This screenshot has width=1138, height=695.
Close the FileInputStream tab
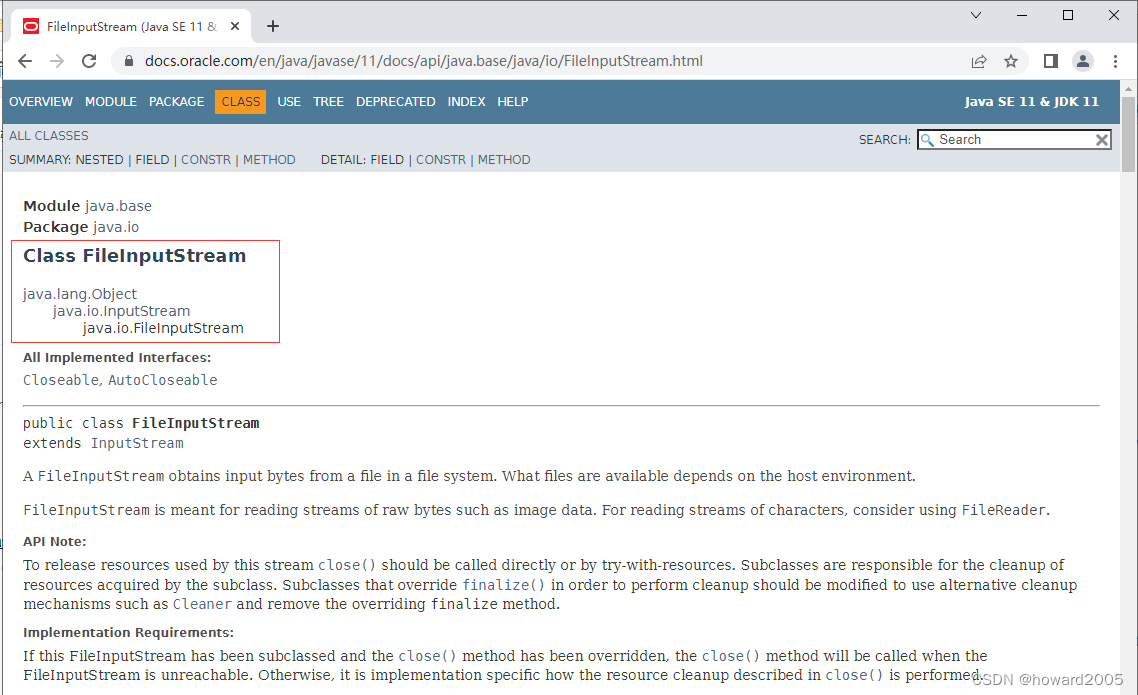point(235,26)
